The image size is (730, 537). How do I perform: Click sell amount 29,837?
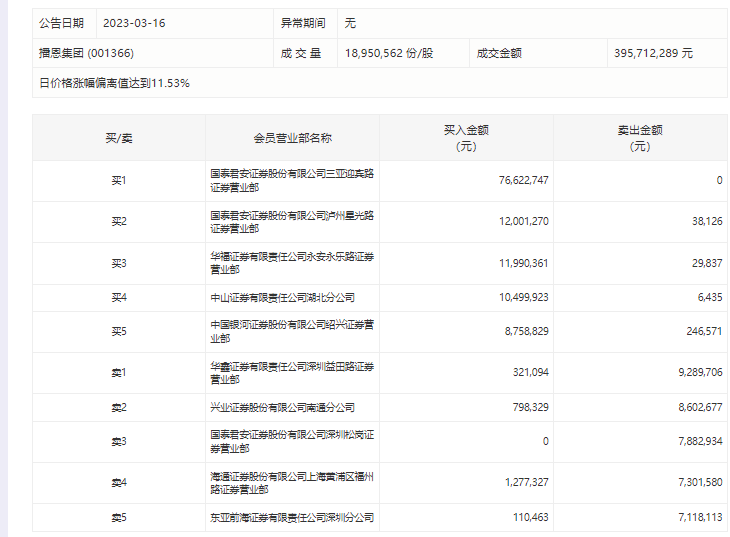707,263
